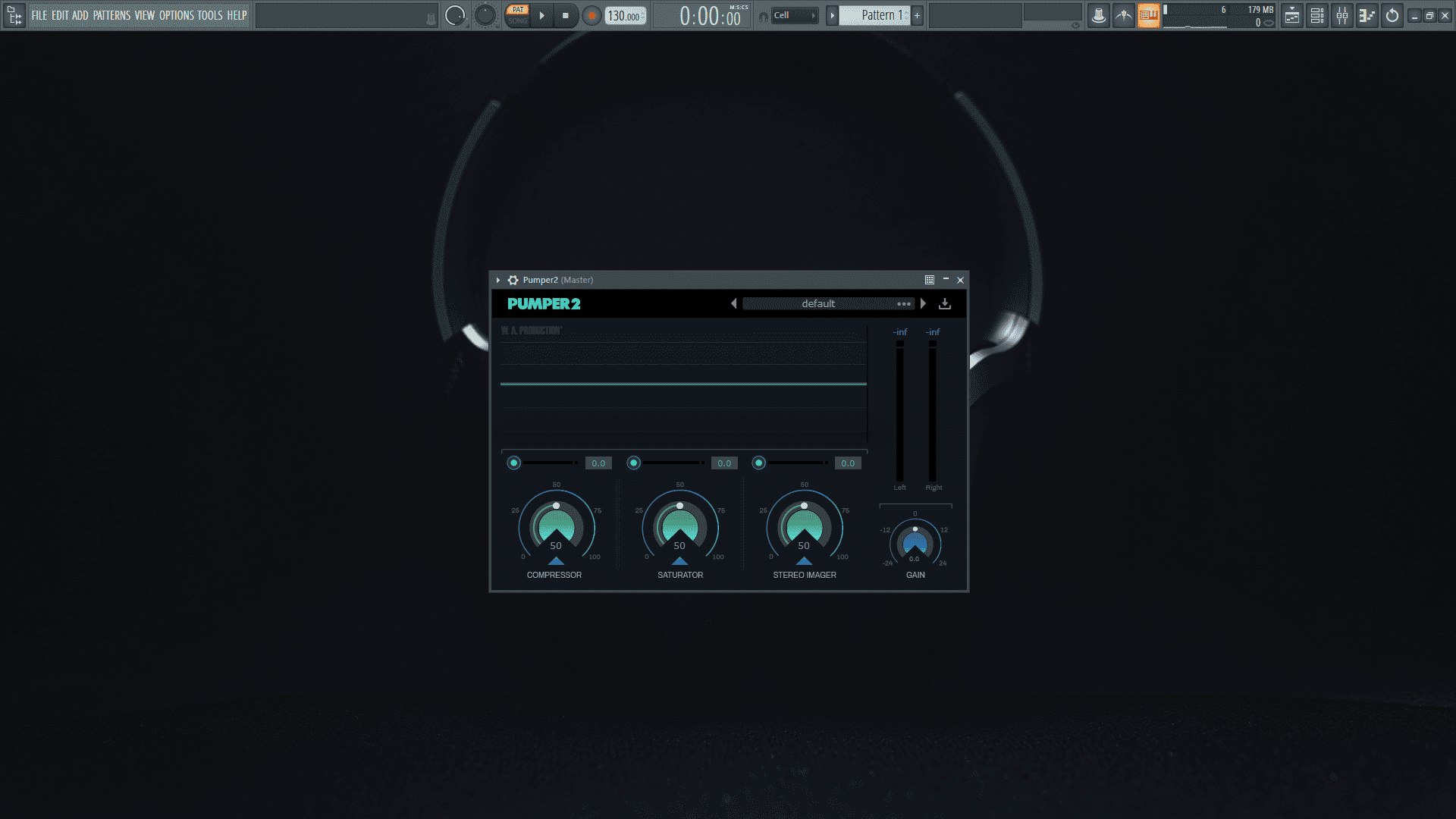Click the save preset download icon
This screenshot has width=1456, height=819.
click(x=945, y=303)
